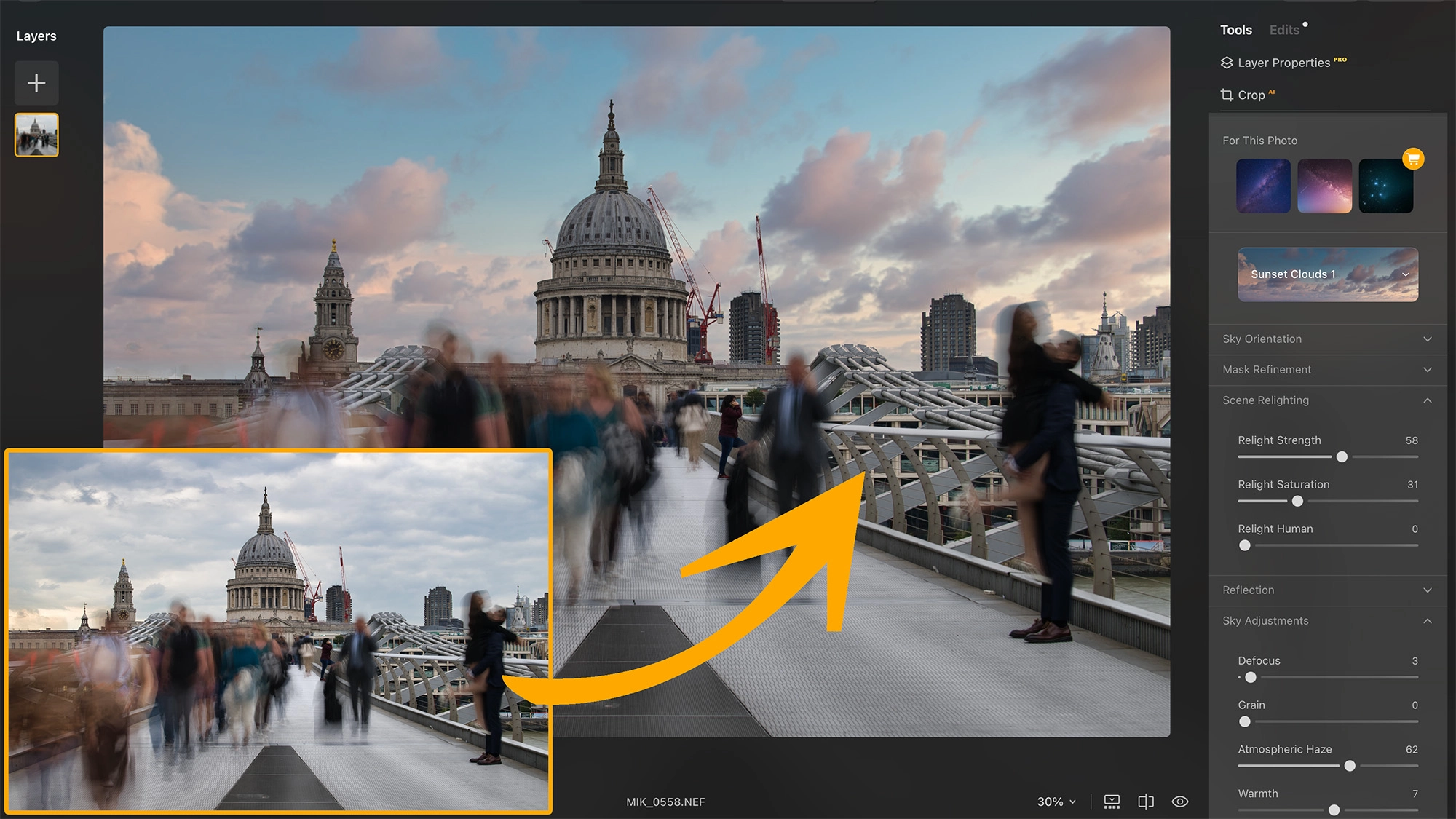Open the 30% zoom level dropdown
1456x819 pixels.
click(1056, 802)
